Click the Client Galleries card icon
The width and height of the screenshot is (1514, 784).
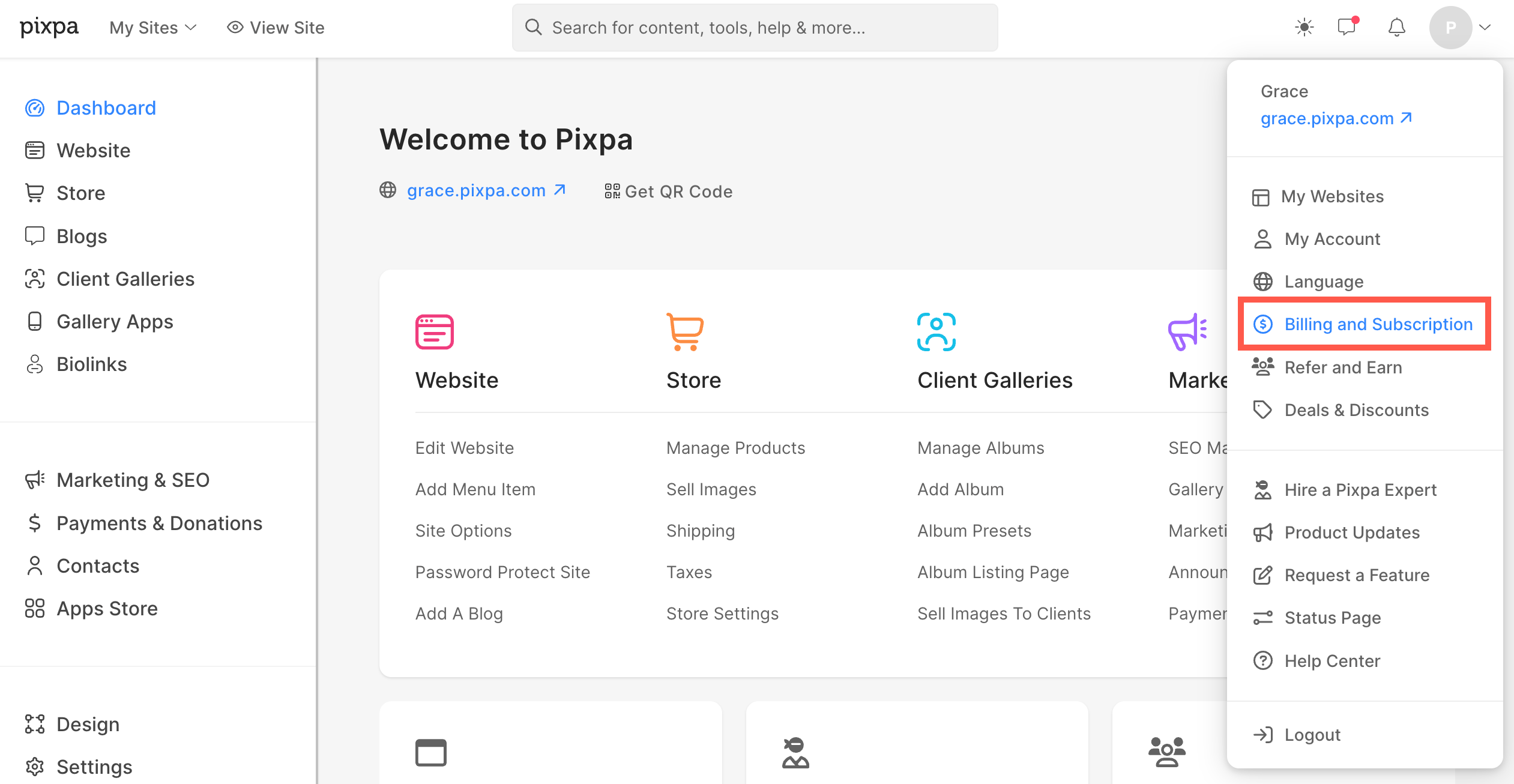pyautogui.click(x=936, y=331)
